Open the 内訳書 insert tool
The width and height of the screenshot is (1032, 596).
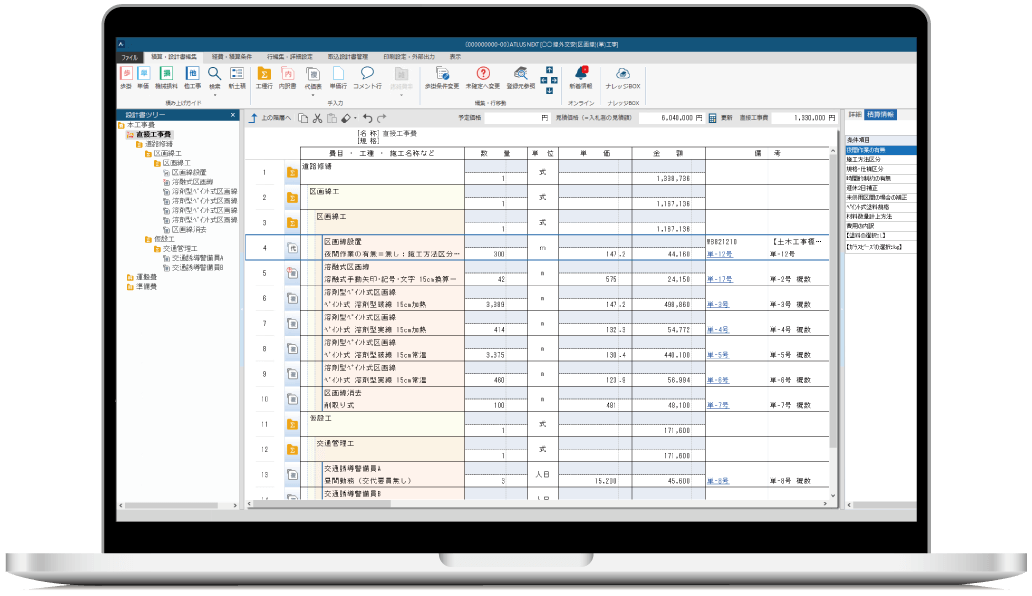288,76
